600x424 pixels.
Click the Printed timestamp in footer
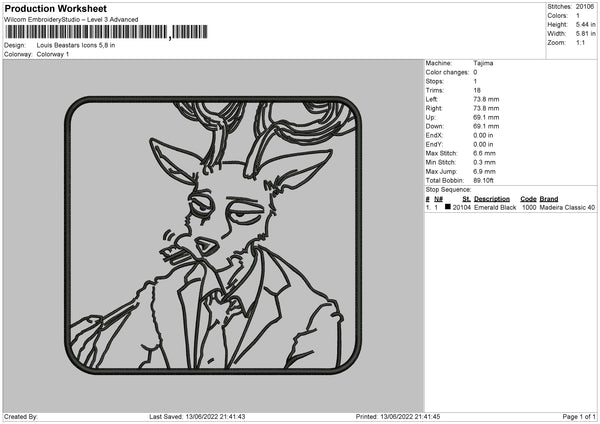(x=398, y=417)
